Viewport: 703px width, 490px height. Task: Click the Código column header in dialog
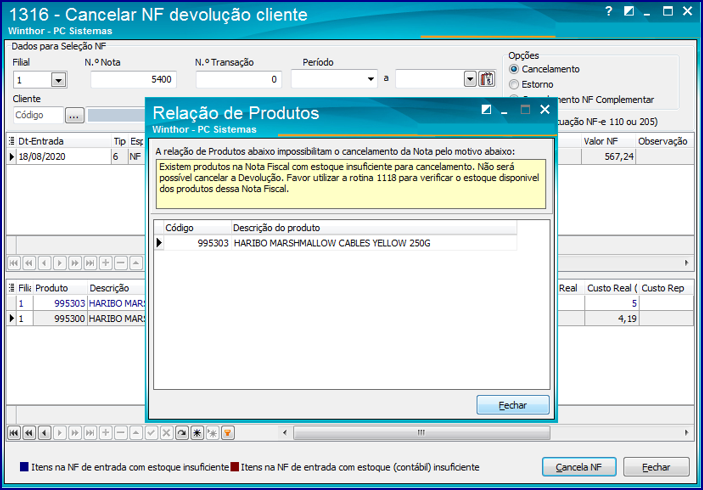point(197,228)
